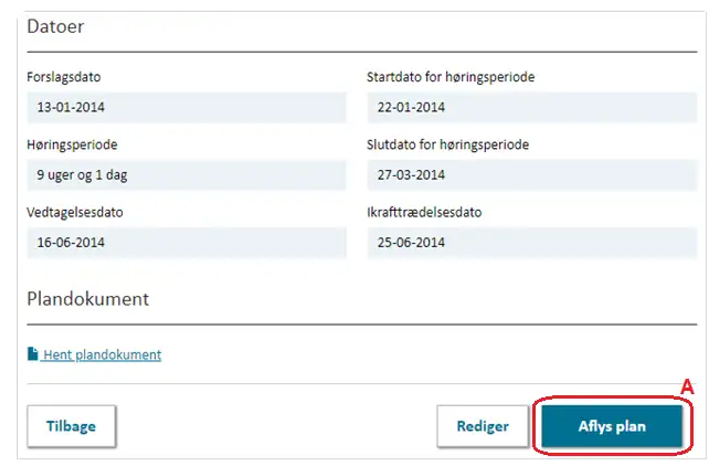This screenshot has width=719, height=463.
Task: Click the Ikrafttrædelsesdato label text
Action: coord(424,212)
